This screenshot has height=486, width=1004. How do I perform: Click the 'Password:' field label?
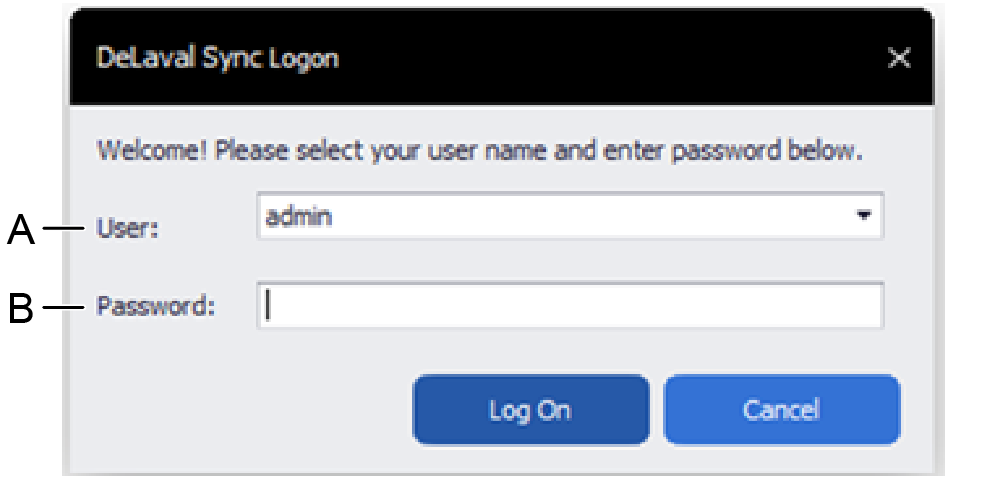click(156, 306)
